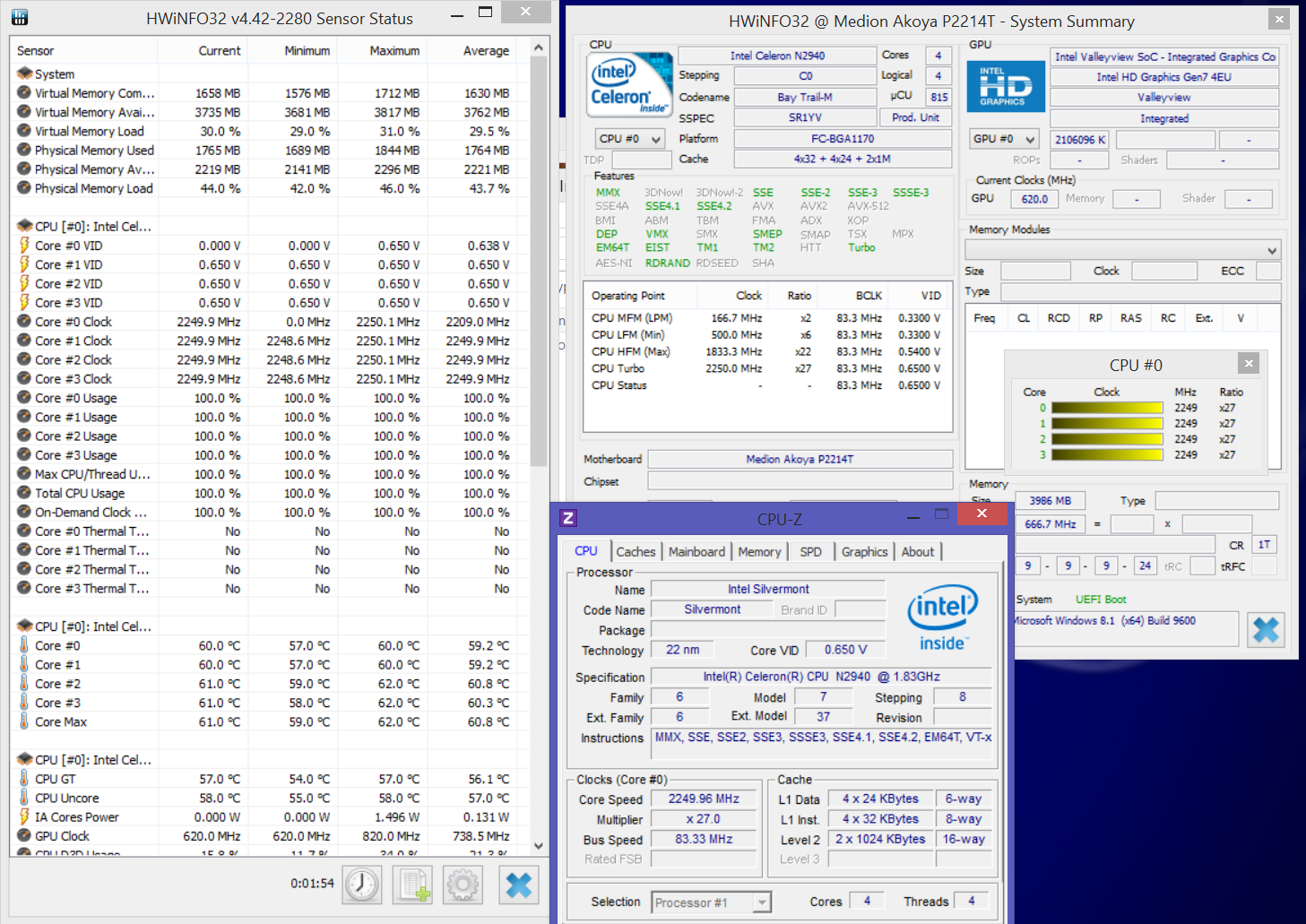This screenshot has height=924, width=1306.
Task: Click the Intel HD Graphics logo
Action: coord(1006,86)
